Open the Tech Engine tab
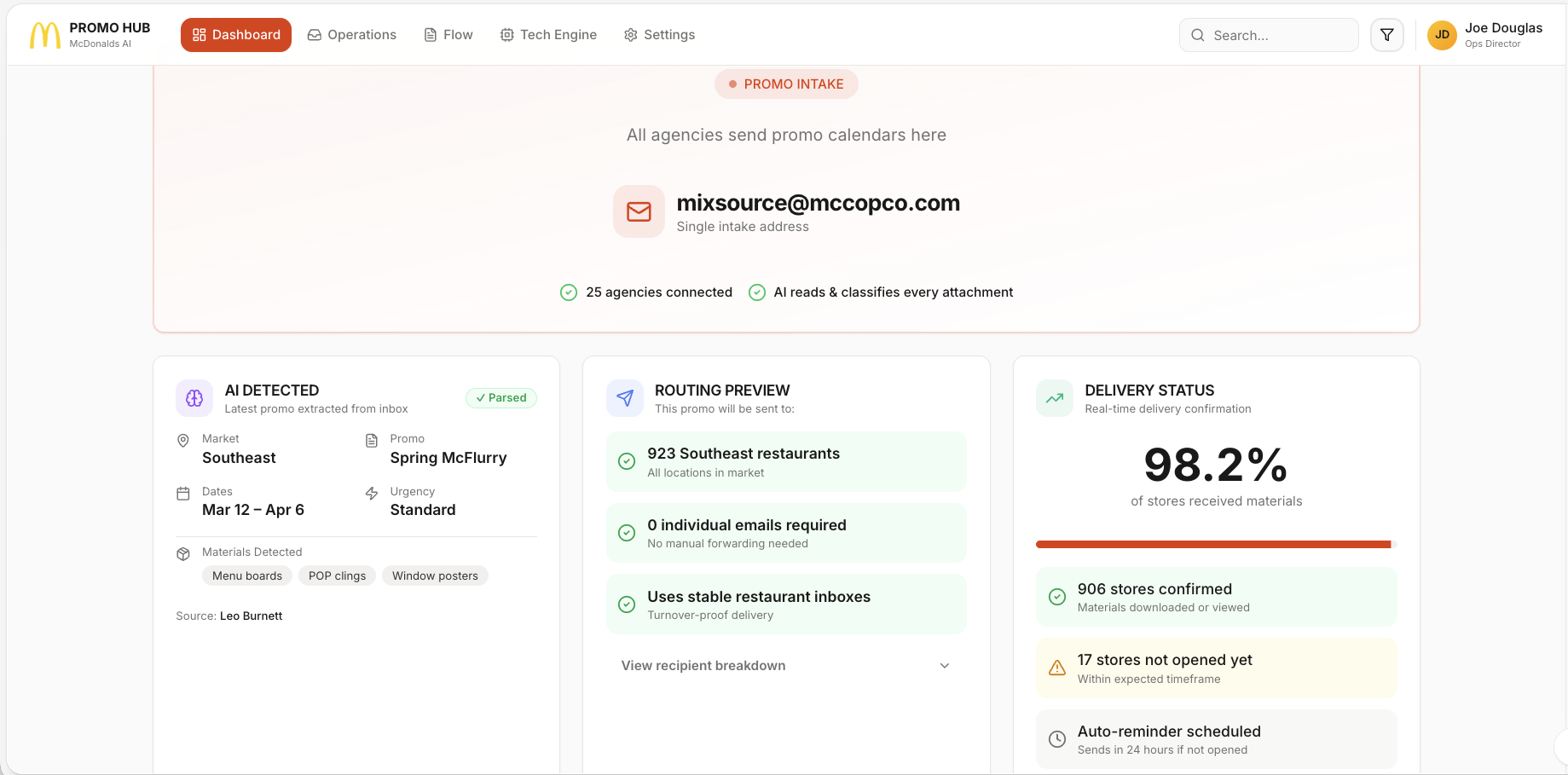This screenshot has width=1568, height=775. tap(548, 35)
